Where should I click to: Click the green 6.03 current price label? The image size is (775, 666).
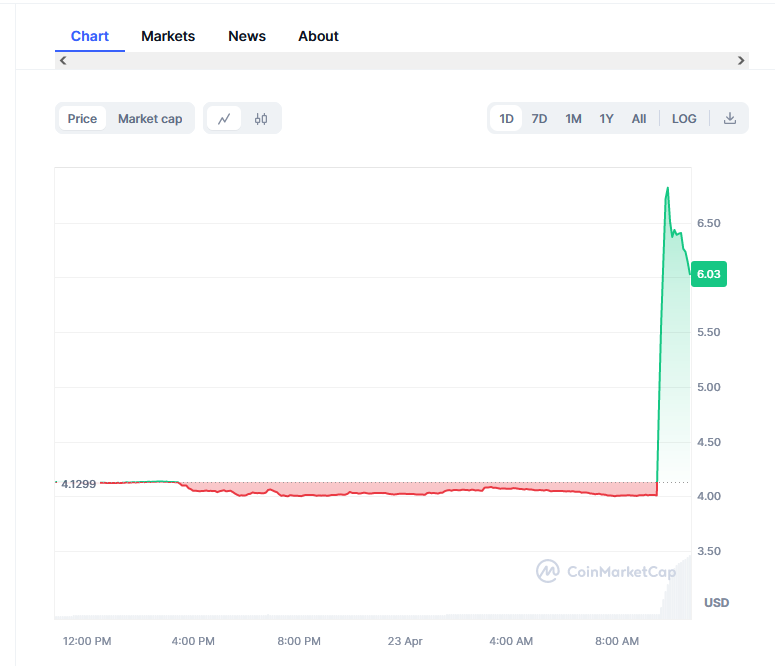pyautogui.click(x=709, y=274)
